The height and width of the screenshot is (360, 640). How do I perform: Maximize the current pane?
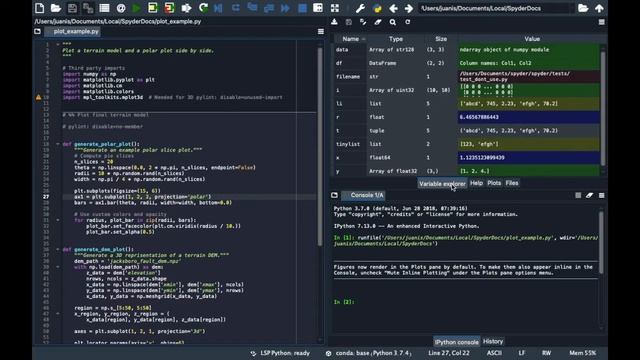pos(318,8)
